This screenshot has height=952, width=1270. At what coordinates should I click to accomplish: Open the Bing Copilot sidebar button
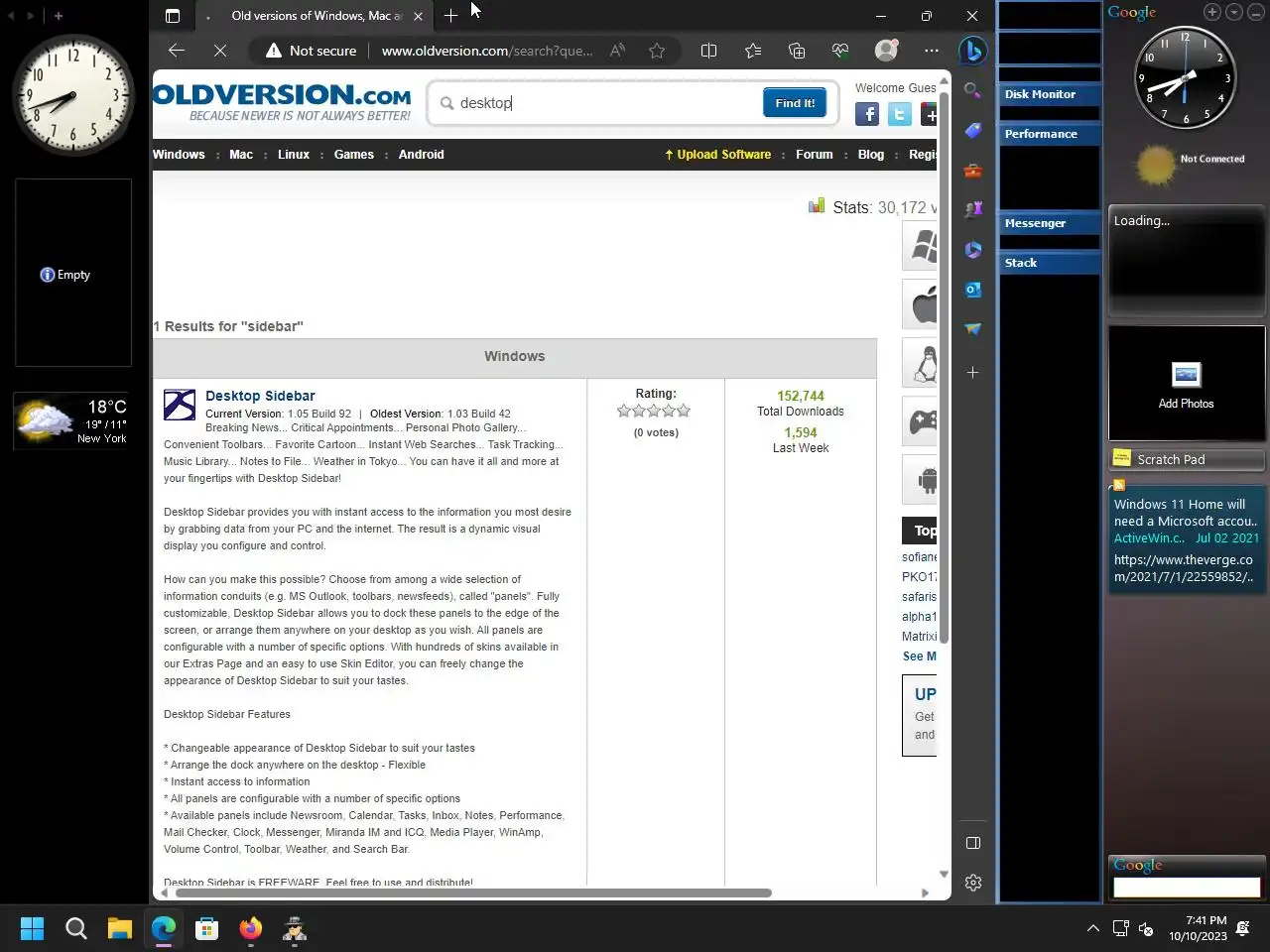point(973,51)
